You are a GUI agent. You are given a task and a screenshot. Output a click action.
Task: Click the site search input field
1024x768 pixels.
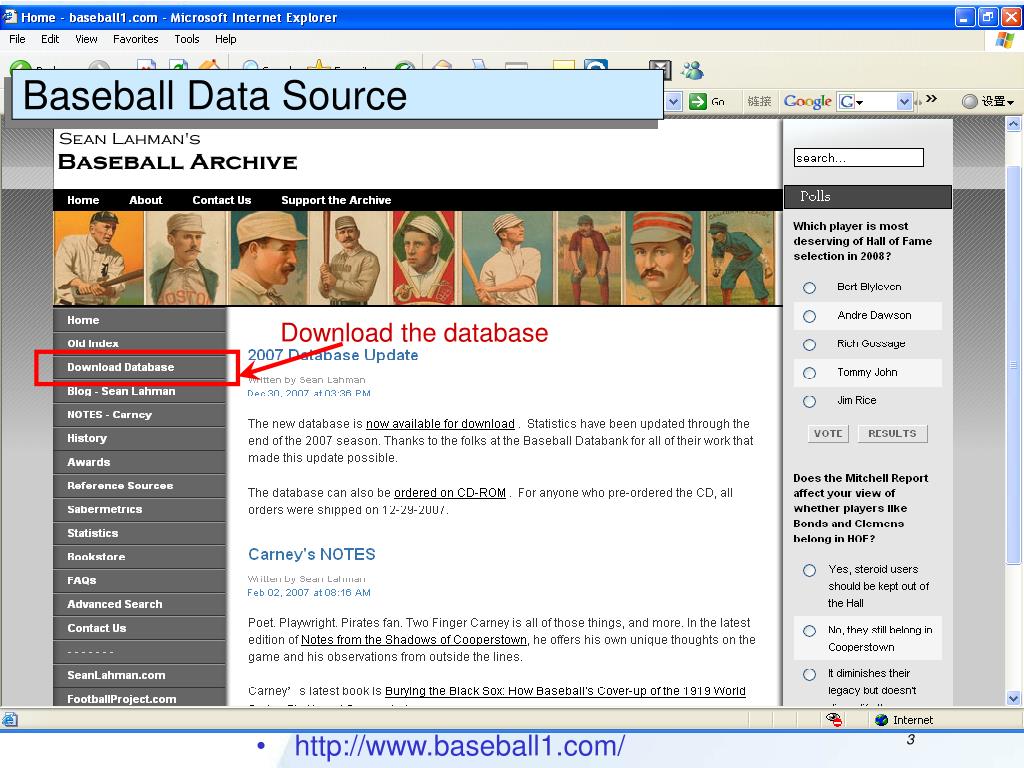click(859, 157)
